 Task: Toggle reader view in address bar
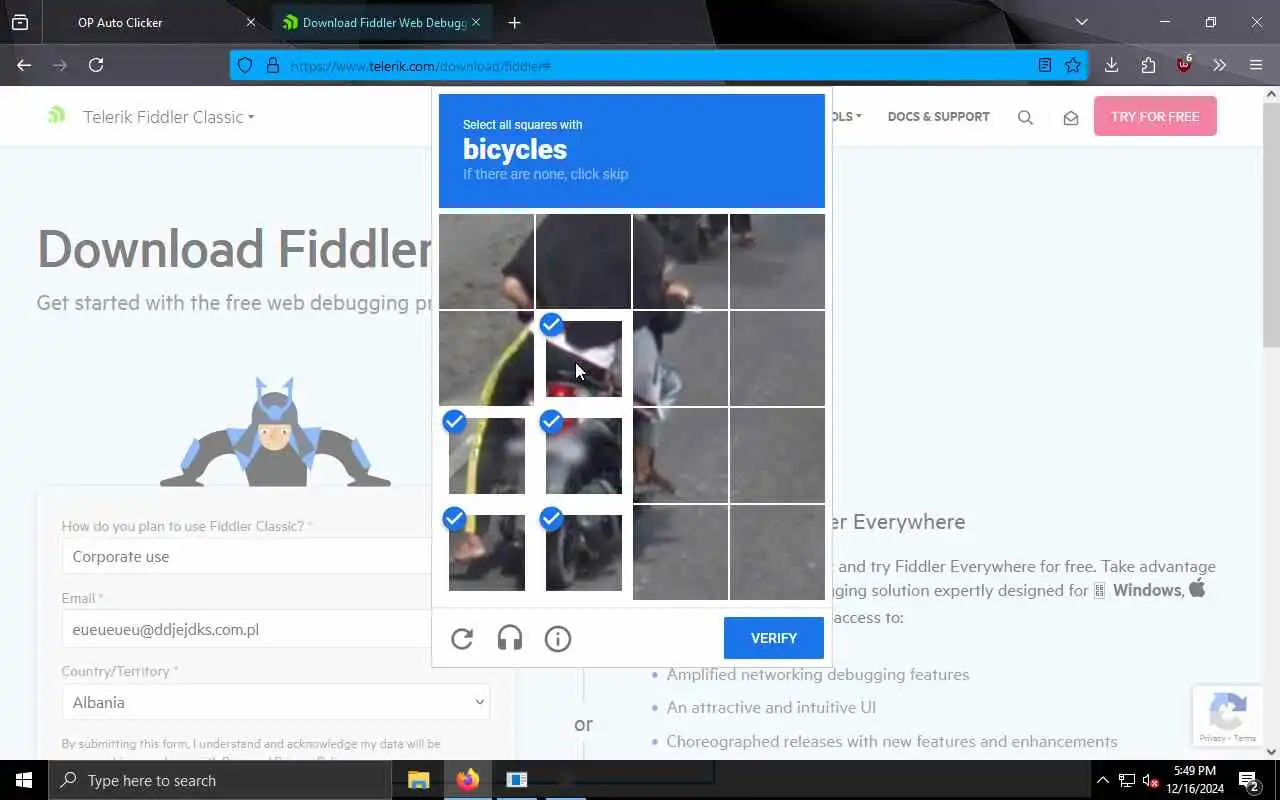[1045, 65]
